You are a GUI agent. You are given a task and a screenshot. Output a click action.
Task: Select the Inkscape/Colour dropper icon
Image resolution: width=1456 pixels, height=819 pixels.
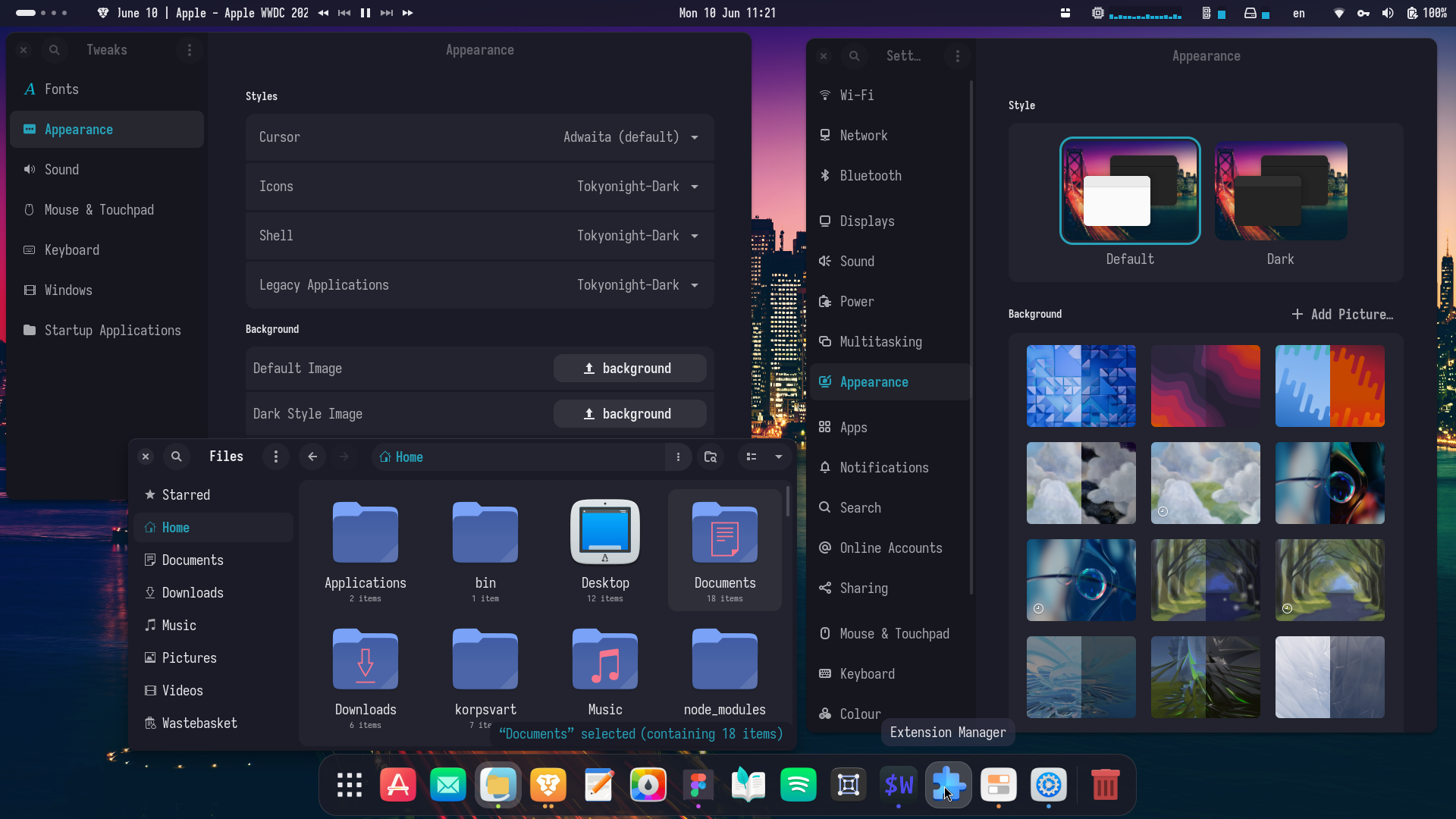pyautogui.click(x=648, y=785)
